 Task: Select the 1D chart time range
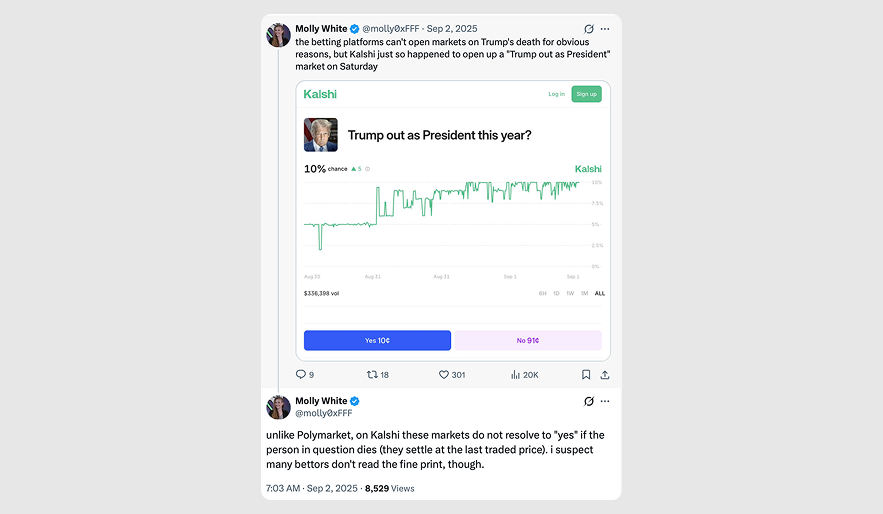557,293
